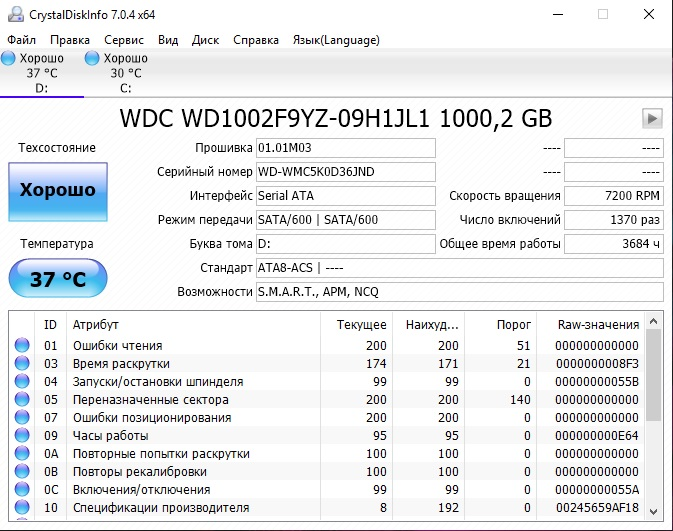Switch to next disk with arrow button
673x531 pixels.
(x=652, y=118)
